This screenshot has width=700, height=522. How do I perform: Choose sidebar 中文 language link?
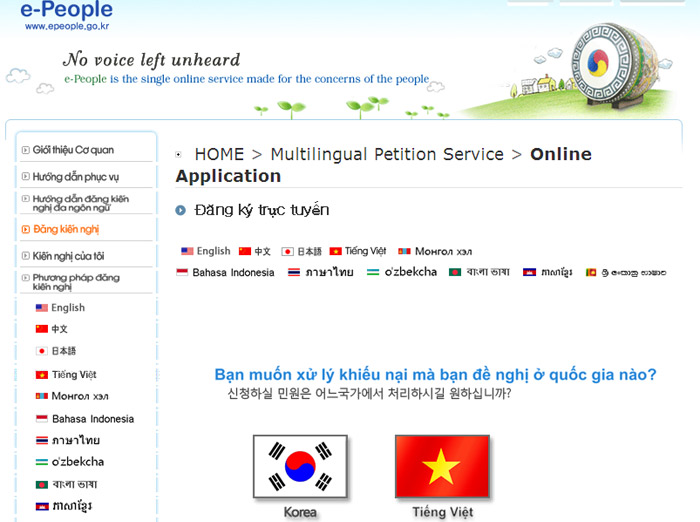click(59, 329)
